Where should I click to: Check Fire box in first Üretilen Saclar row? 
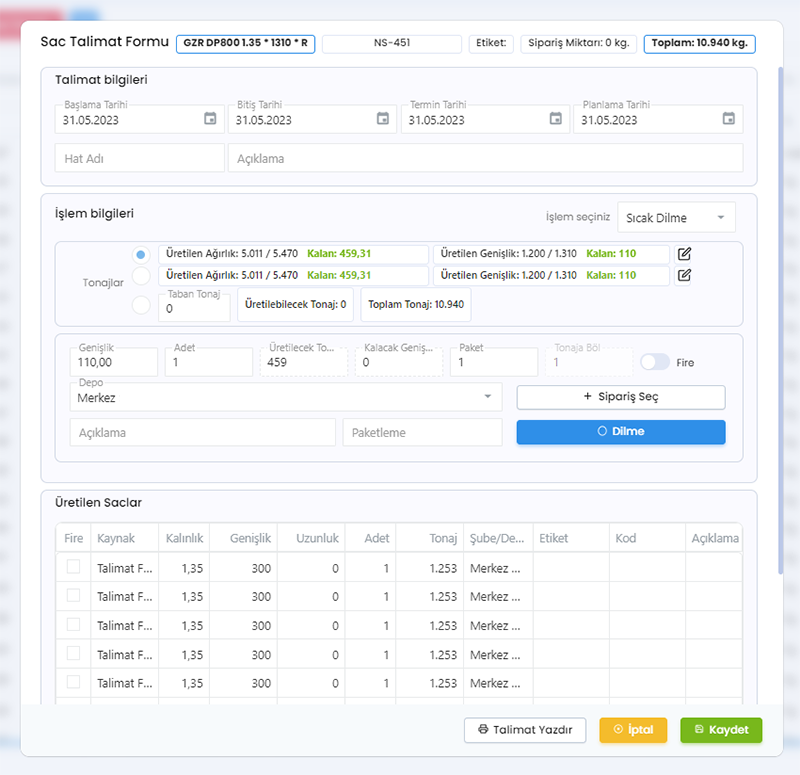coord(73,566)
